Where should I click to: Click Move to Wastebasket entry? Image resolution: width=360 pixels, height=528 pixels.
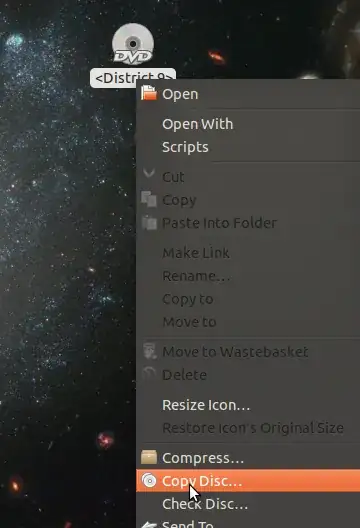click(x=248, y=352)
